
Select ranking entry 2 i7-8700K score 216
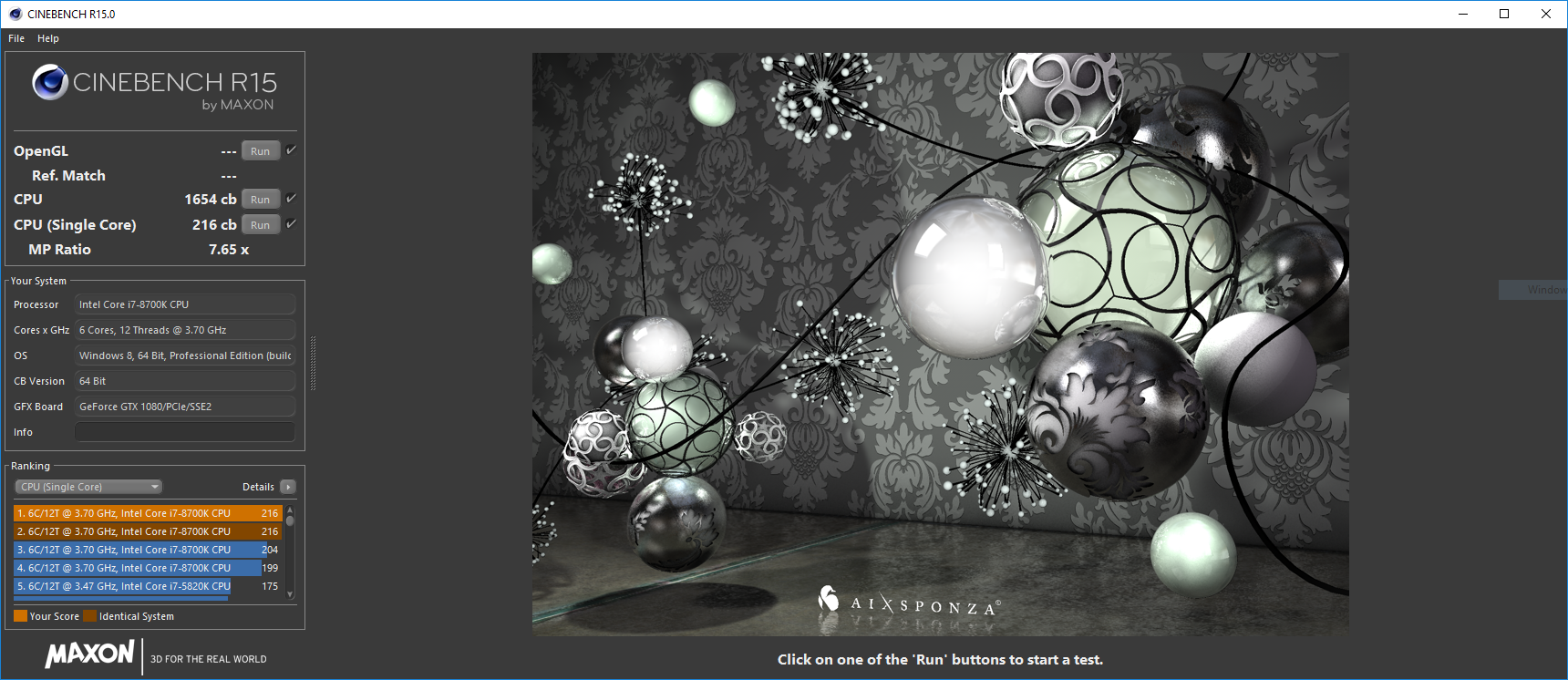pyautogui.click(x=148, y=531)
